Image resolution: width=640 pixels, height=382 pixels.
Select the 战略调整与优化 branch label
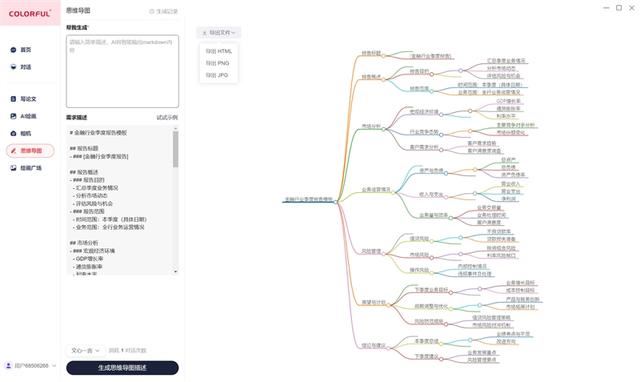point(431,306)
